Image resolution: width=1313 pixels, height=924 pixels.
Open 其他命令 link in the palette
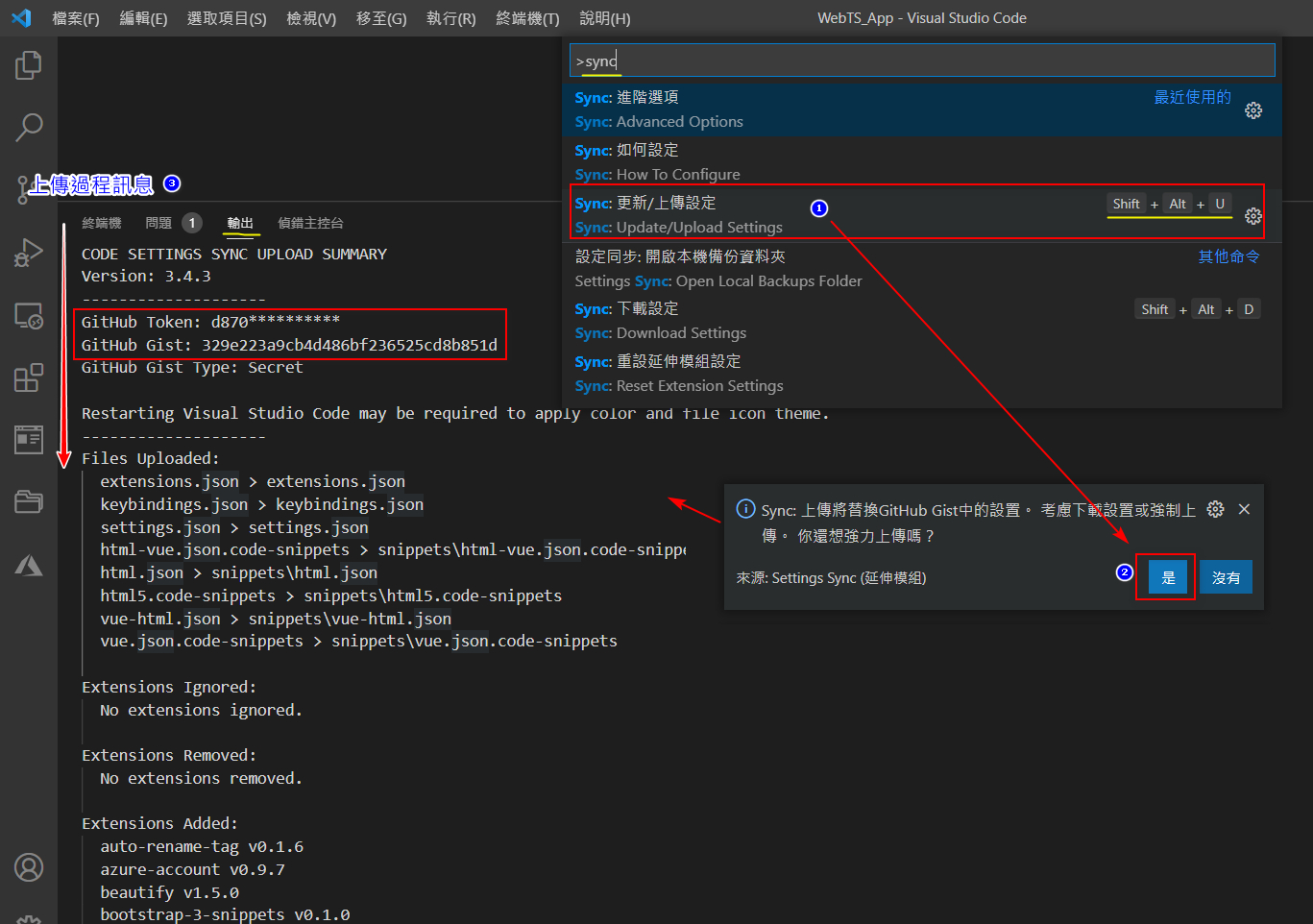pyautogui.click(x=1228, y=256)
